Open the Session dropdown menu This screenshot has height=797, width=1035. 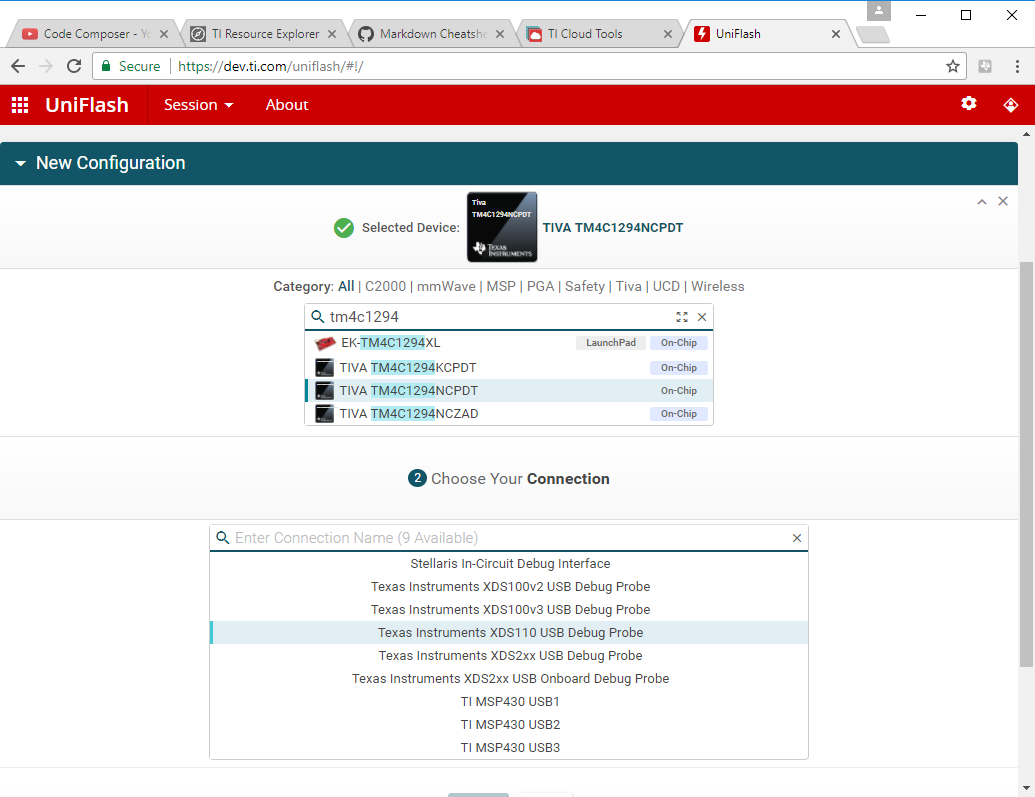(198, 105)
